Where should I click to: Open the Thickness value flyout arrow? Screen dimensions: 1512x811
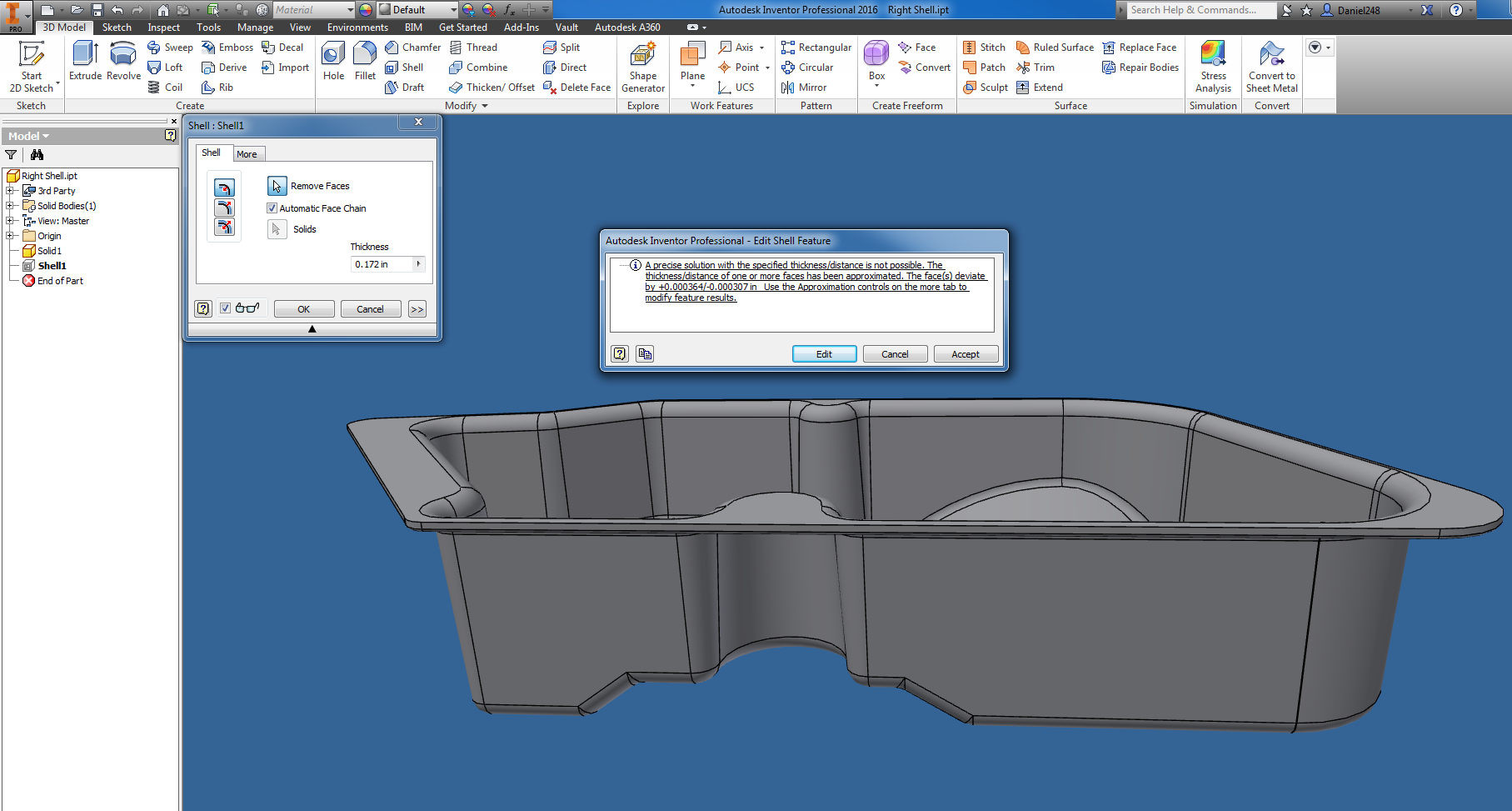pos(418,264)
